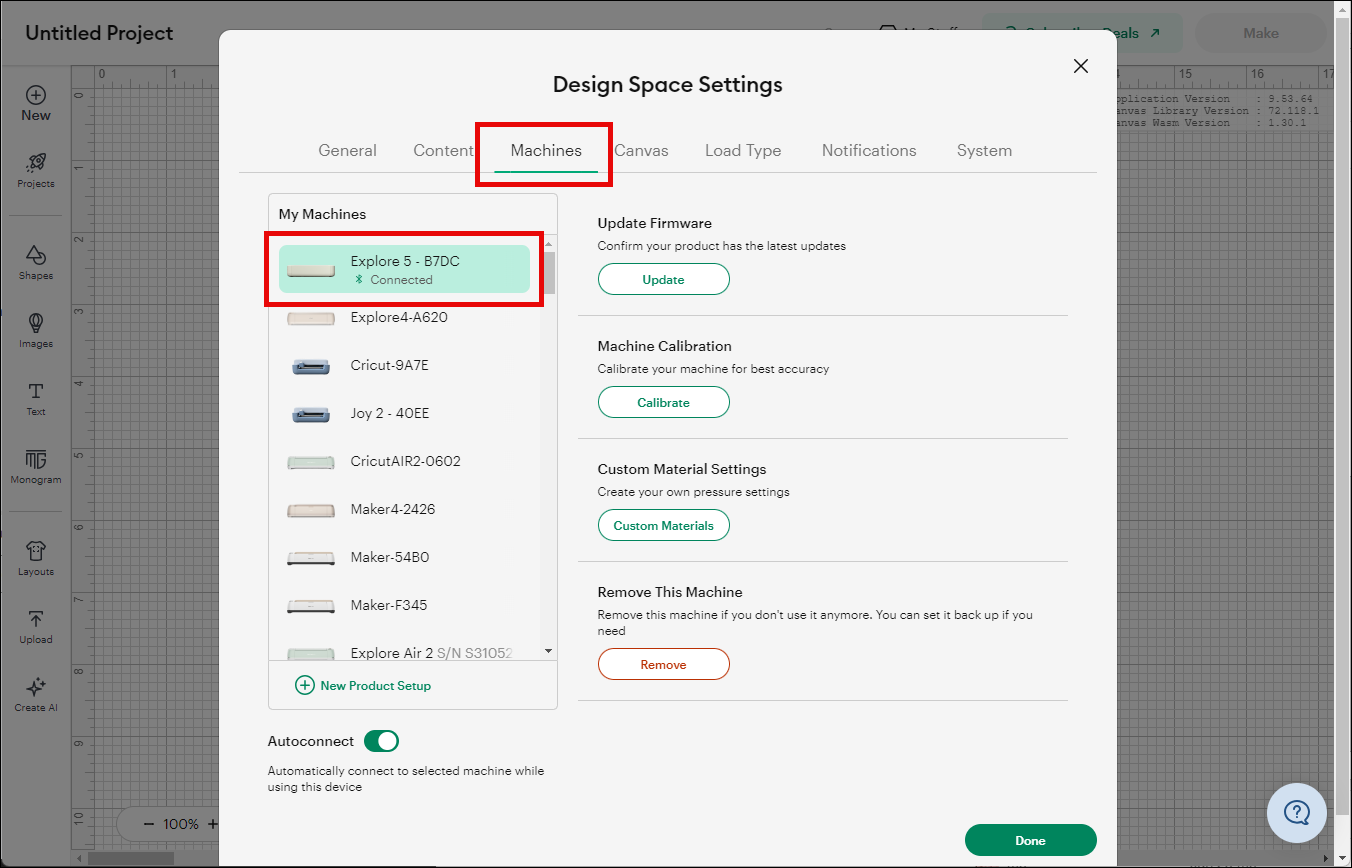1352x868 pixels.
Task: Open the help question mark bubble
Action: pos(1296,811)
